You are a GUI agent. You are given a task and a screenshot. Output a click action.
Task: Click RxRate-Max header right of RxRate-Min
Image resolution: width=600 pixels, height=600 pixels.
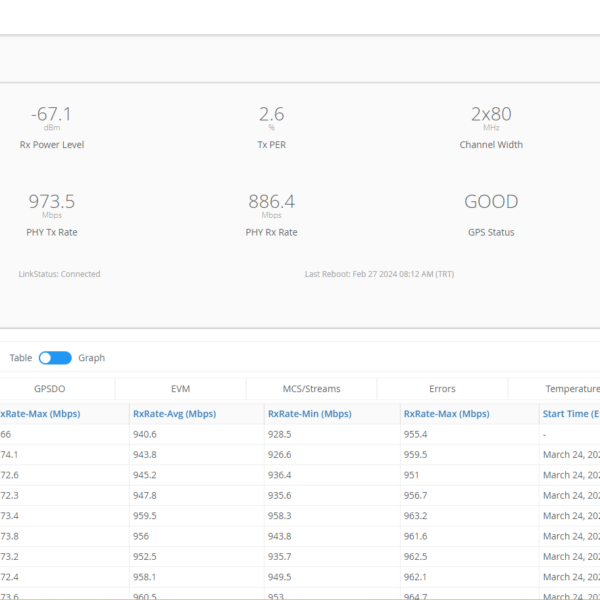pyautogui.click(x=445, y=414)
